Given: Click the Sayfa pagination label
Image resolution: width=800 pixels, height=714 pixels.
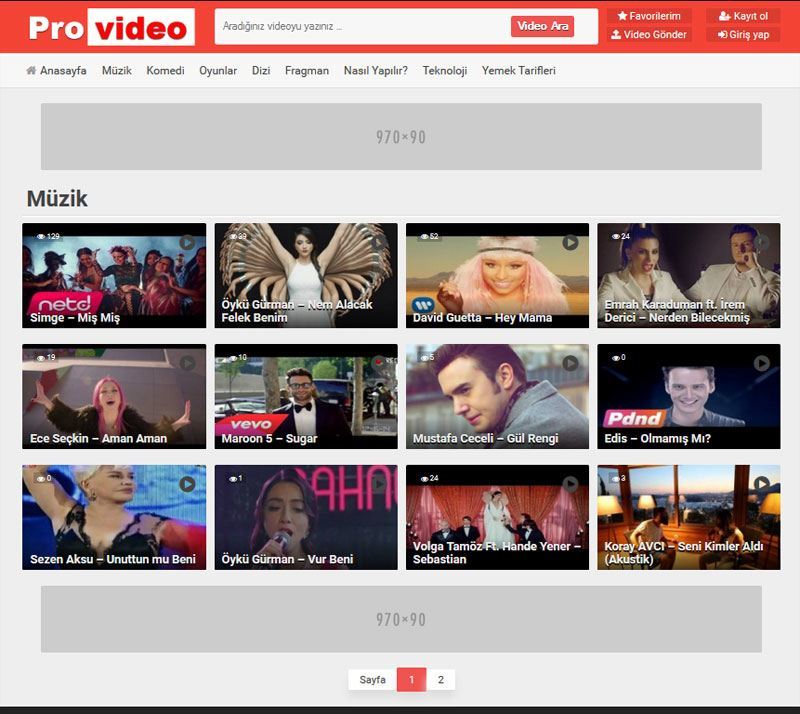Looking at the screenshot, I should [x=372, y=680].
